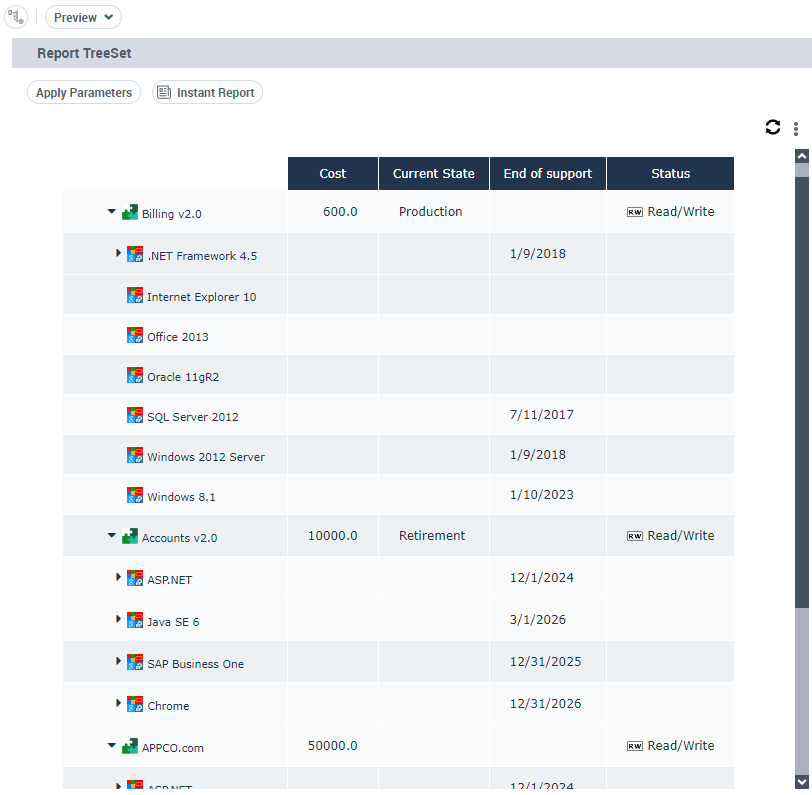Viewport: 812px width, 795px height.
Task: Click the refresh icon above the table
Action: point(772,127)
